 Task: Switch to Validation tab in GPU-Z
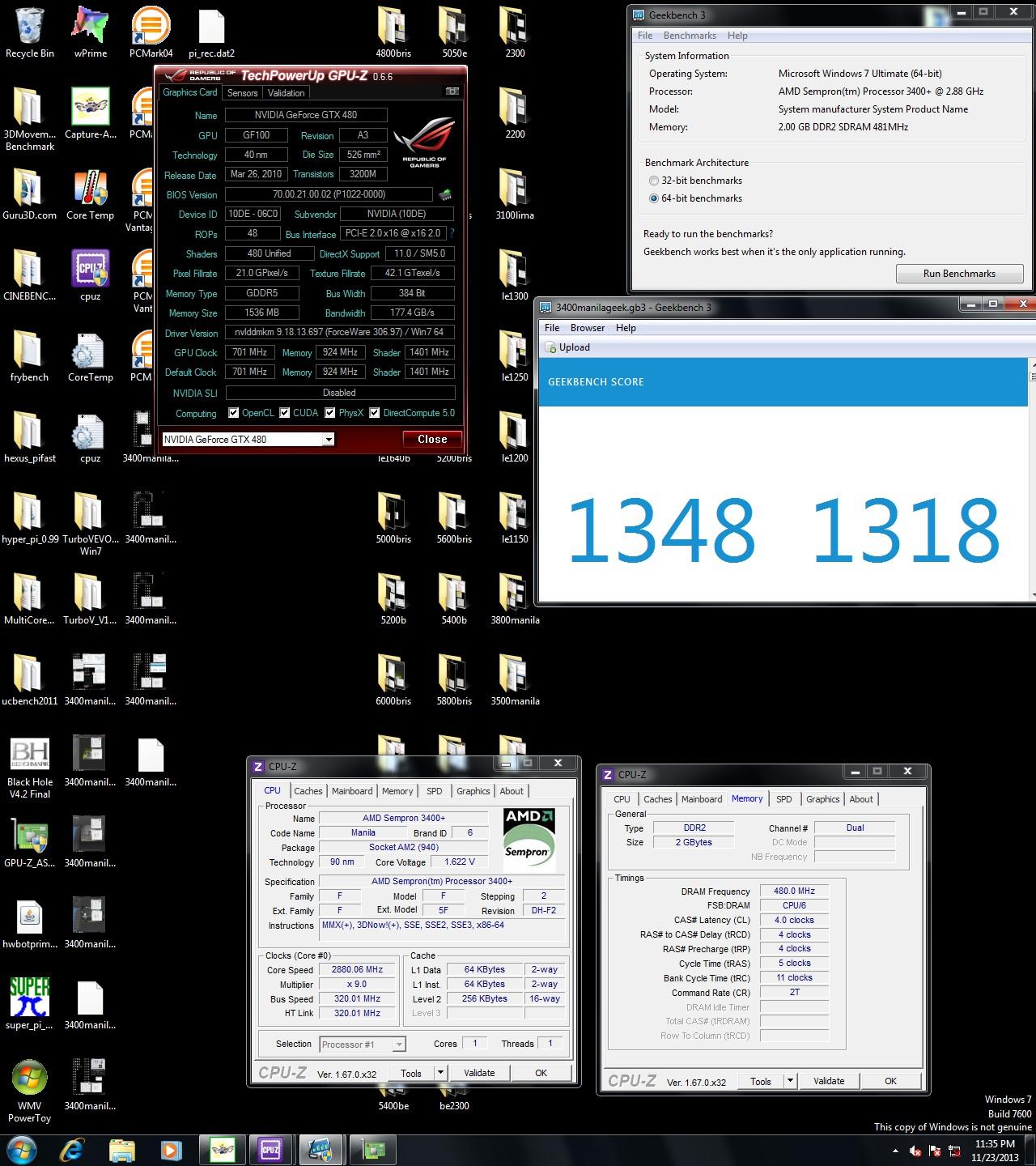(287, 93)
